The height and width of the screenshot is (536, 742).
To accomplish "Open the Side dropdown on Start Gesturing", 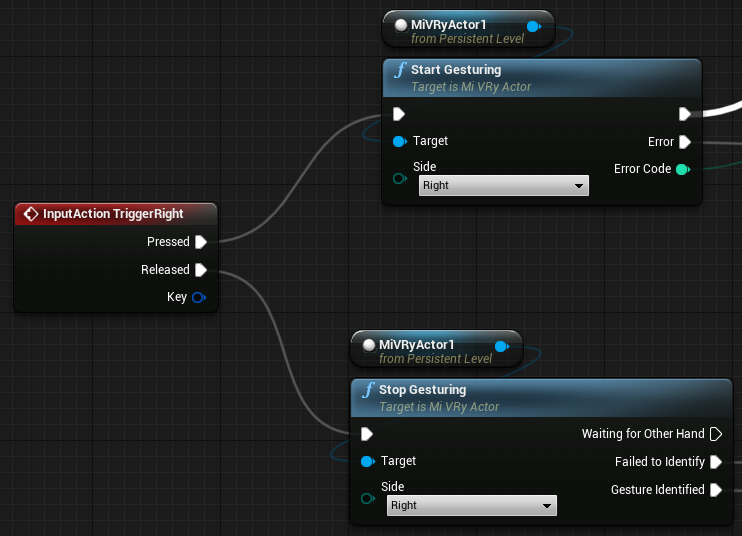I will click(x=504, y=185).
